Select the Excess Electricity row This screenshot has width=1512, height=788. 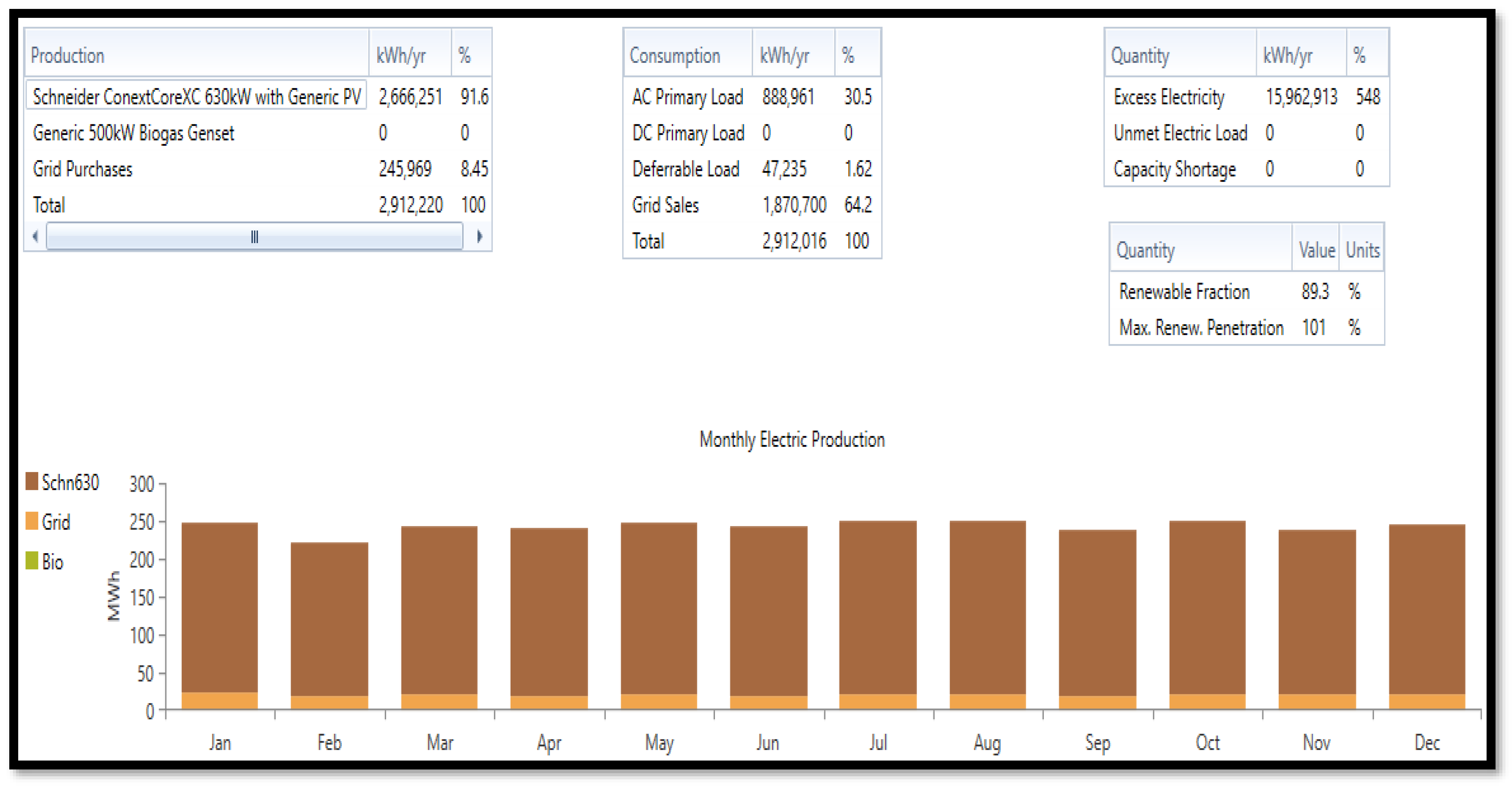[1169, 96]
